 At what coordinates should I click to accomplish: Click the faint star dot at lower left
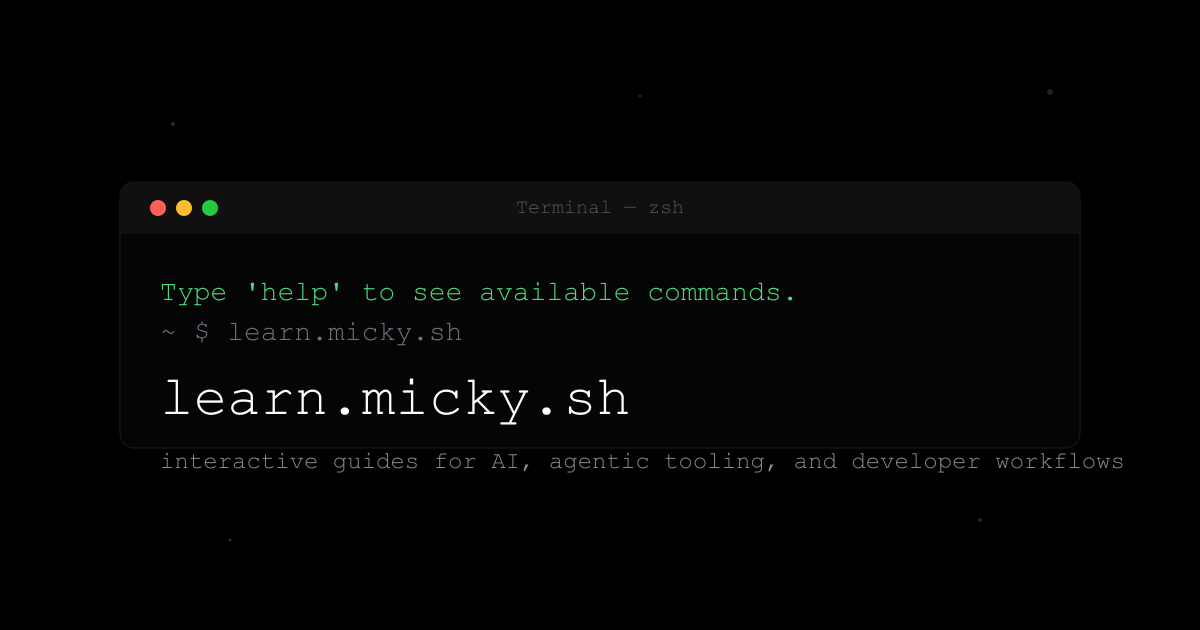coord(230,540)
